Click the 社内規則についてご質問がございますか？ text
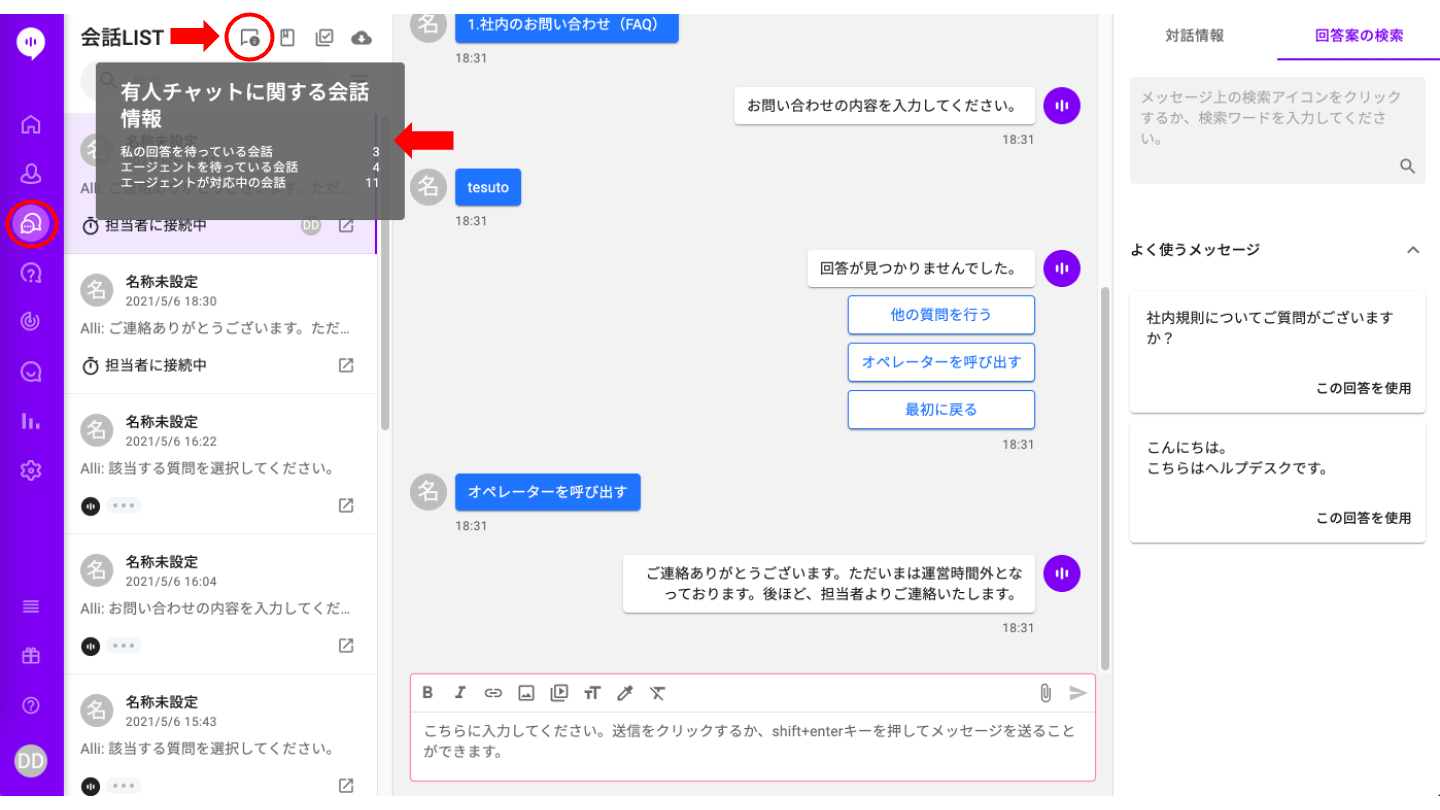The height and width of the screenshot is (810, 1440). [1270, 328]
